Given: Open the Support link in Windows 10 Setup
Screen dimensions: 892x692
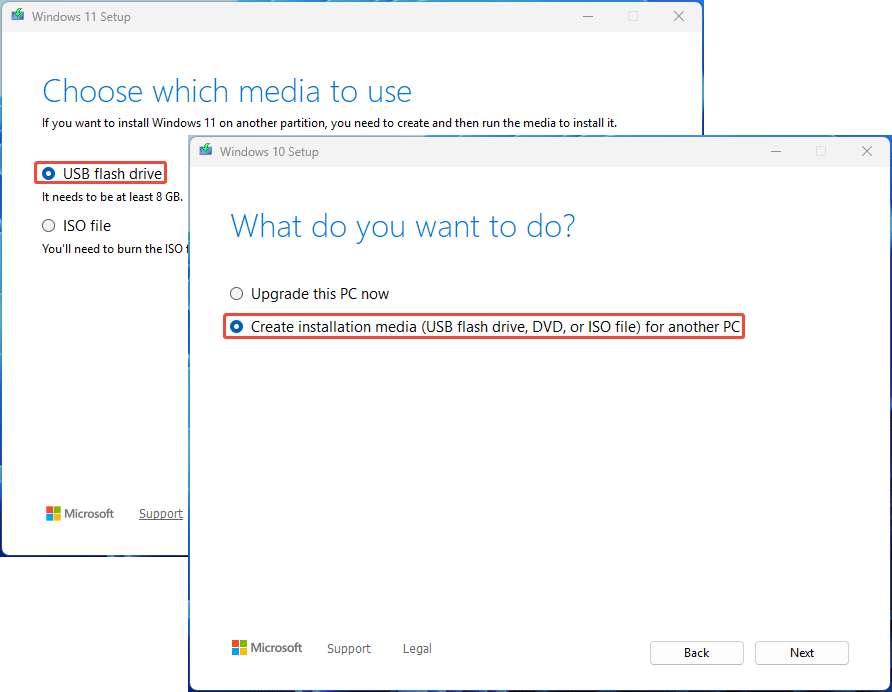Looking at the screenshot, I should 348,648.
